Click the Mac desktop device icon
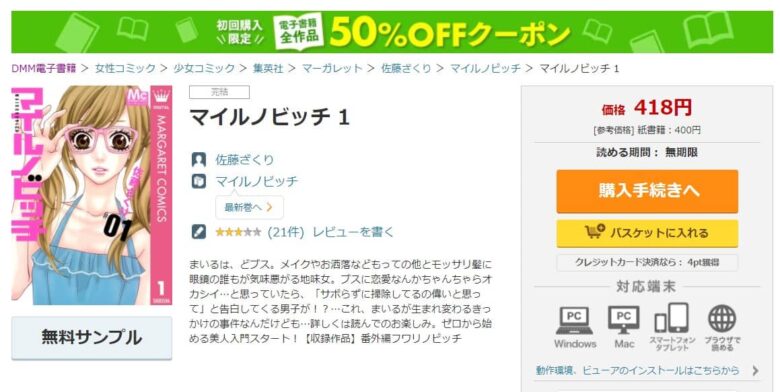780x392 pixels. click(x=624, y=321)
